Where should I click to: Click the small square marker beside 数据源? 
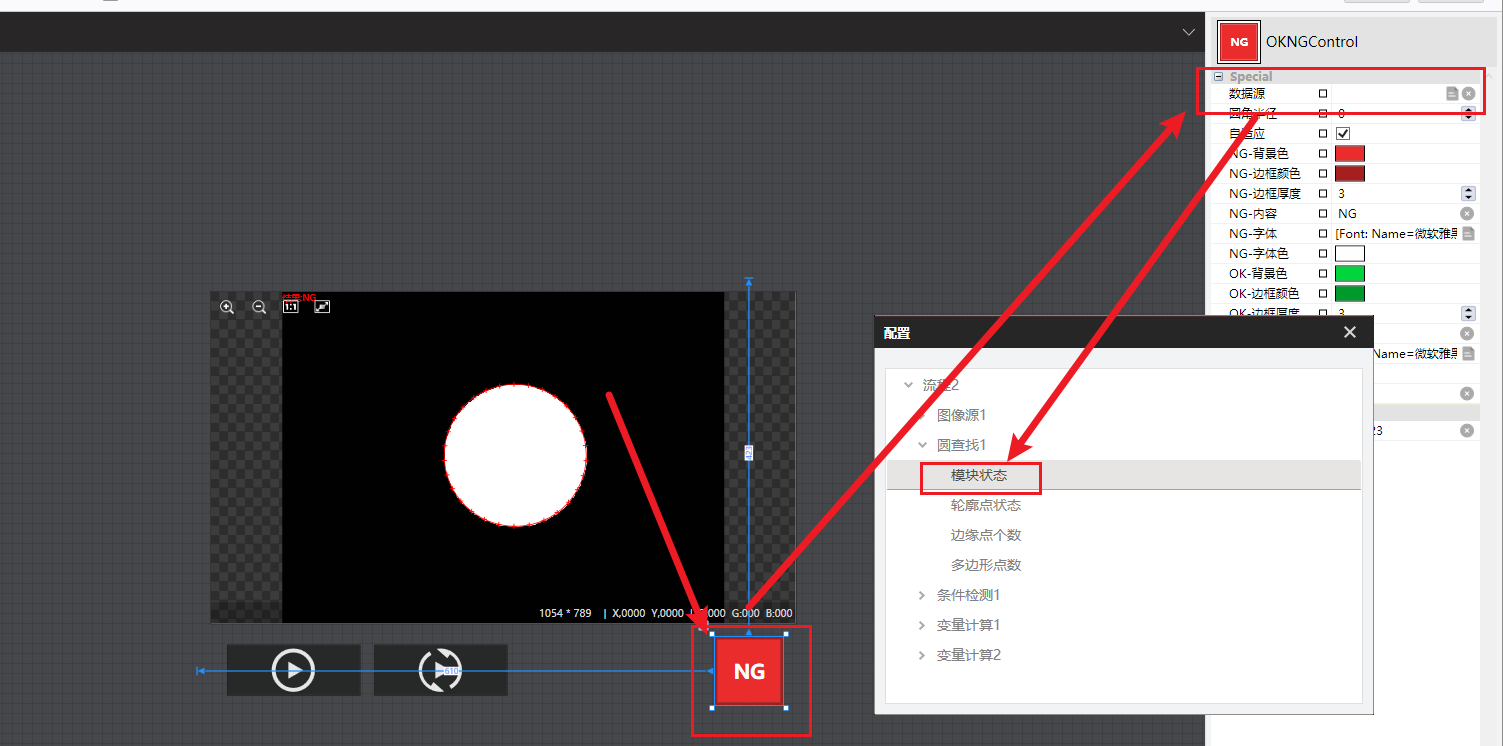click(1323, 93)
